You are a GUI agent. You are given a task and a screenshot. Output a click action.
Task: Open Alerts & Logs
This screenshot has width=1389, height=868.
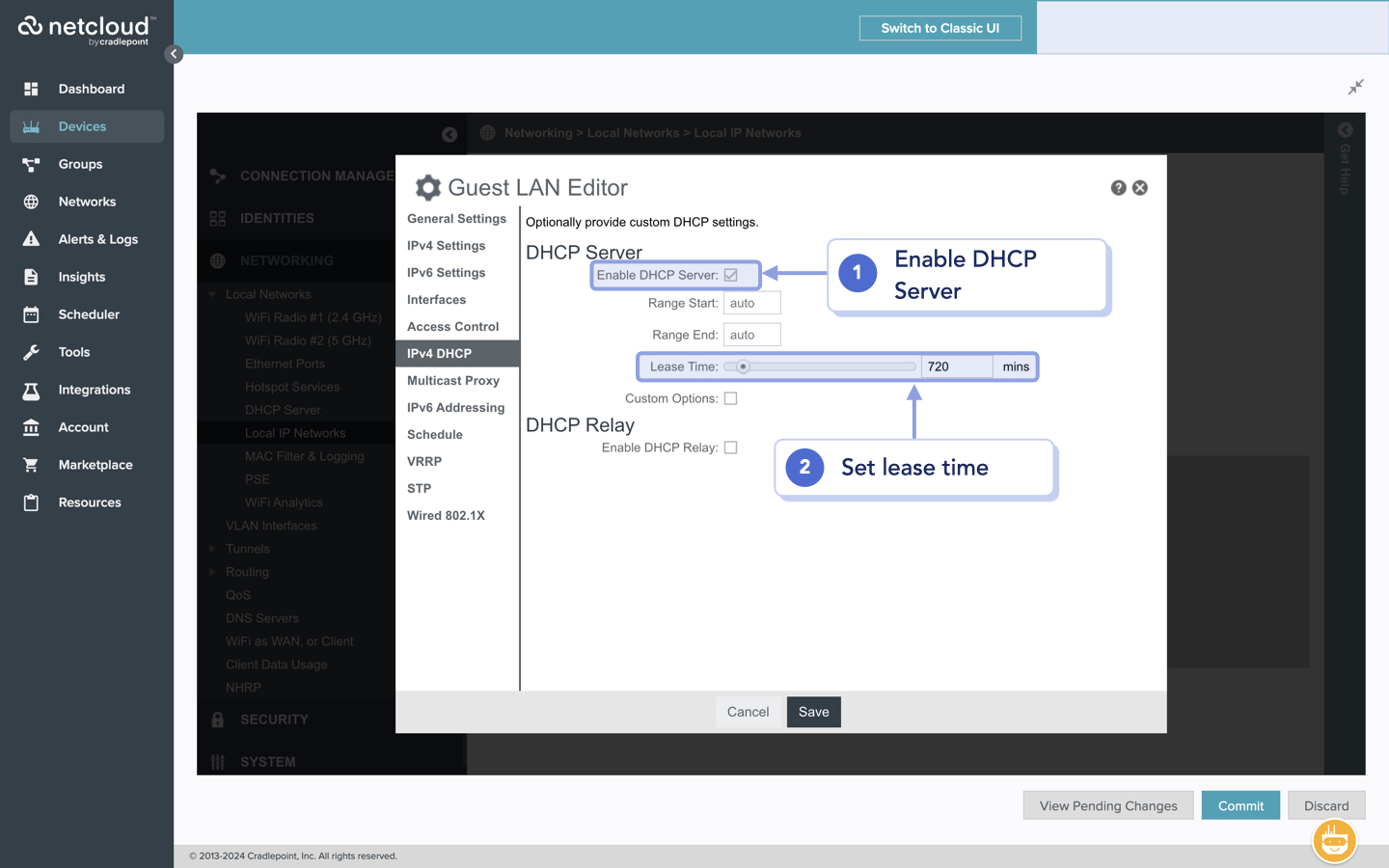(x=98, y=238)
